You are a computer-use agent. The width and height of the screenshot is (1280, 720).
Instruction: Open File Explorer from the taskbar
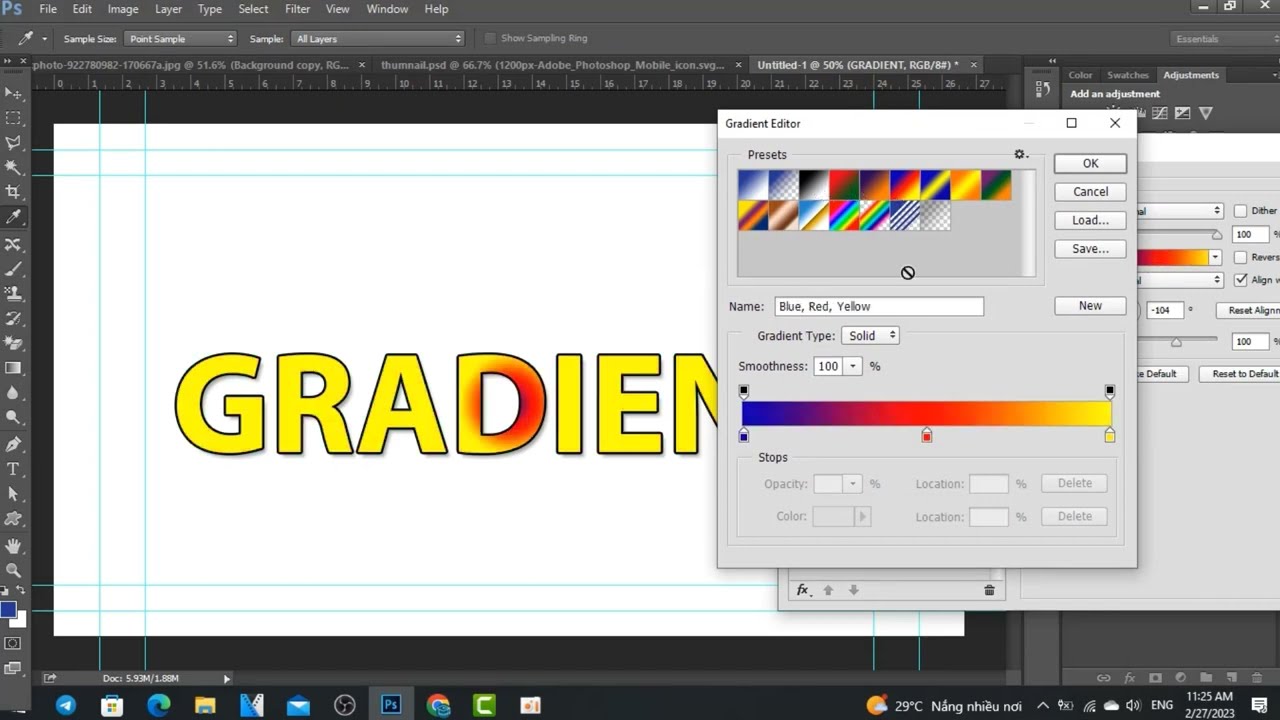205,705
